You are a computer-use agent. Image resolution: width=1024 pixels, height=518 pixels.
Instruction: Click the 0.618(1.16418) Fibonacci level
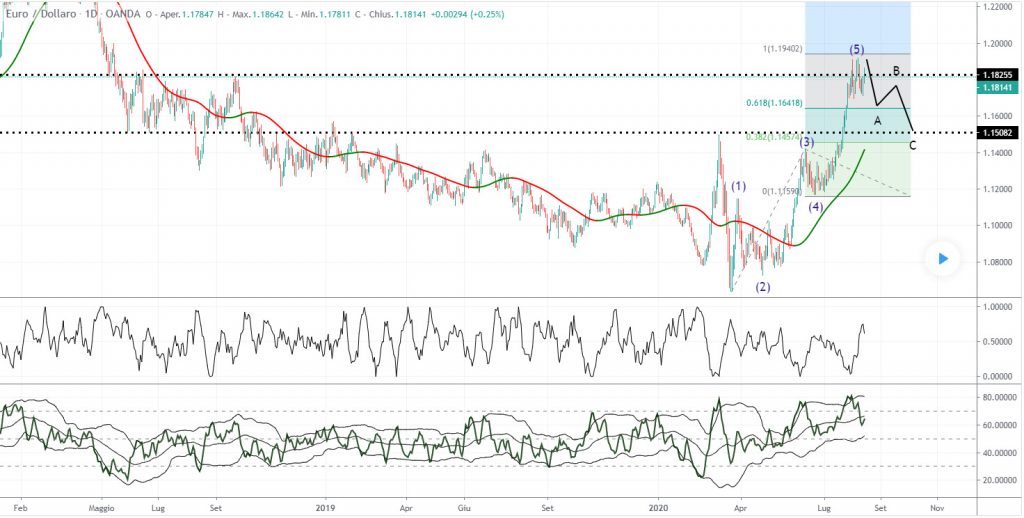[775, 103]
